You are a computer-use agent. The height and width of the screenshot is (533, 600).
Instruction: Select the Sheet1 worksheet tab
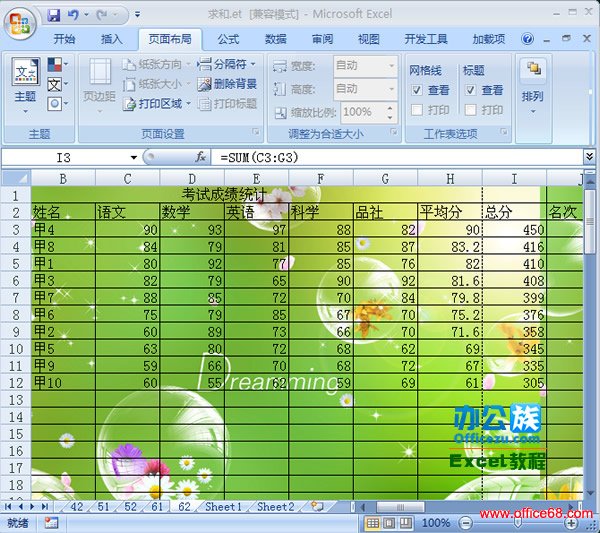coord(223,507)
